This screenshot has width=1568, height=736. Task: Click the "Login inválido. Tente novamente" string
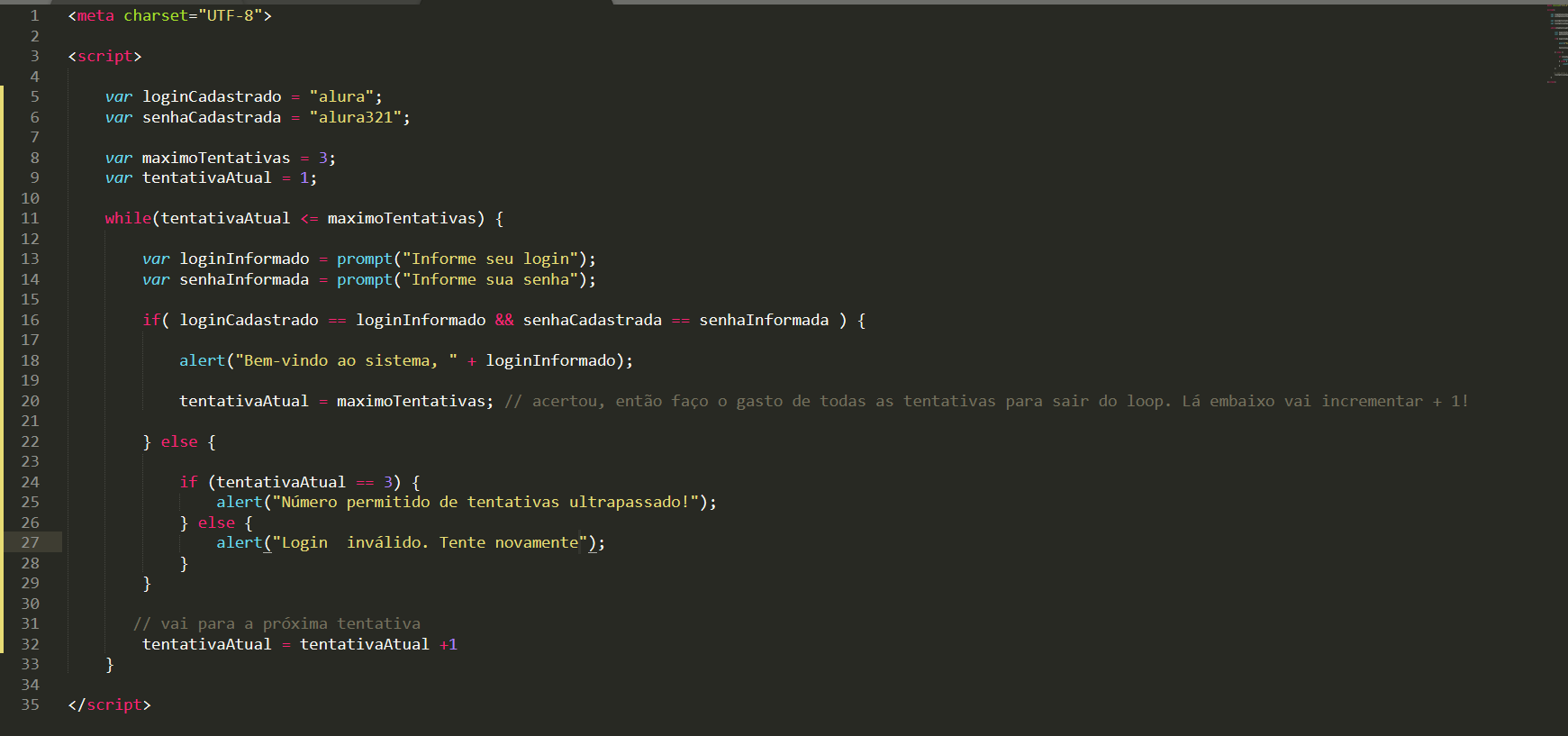[430, 542]
